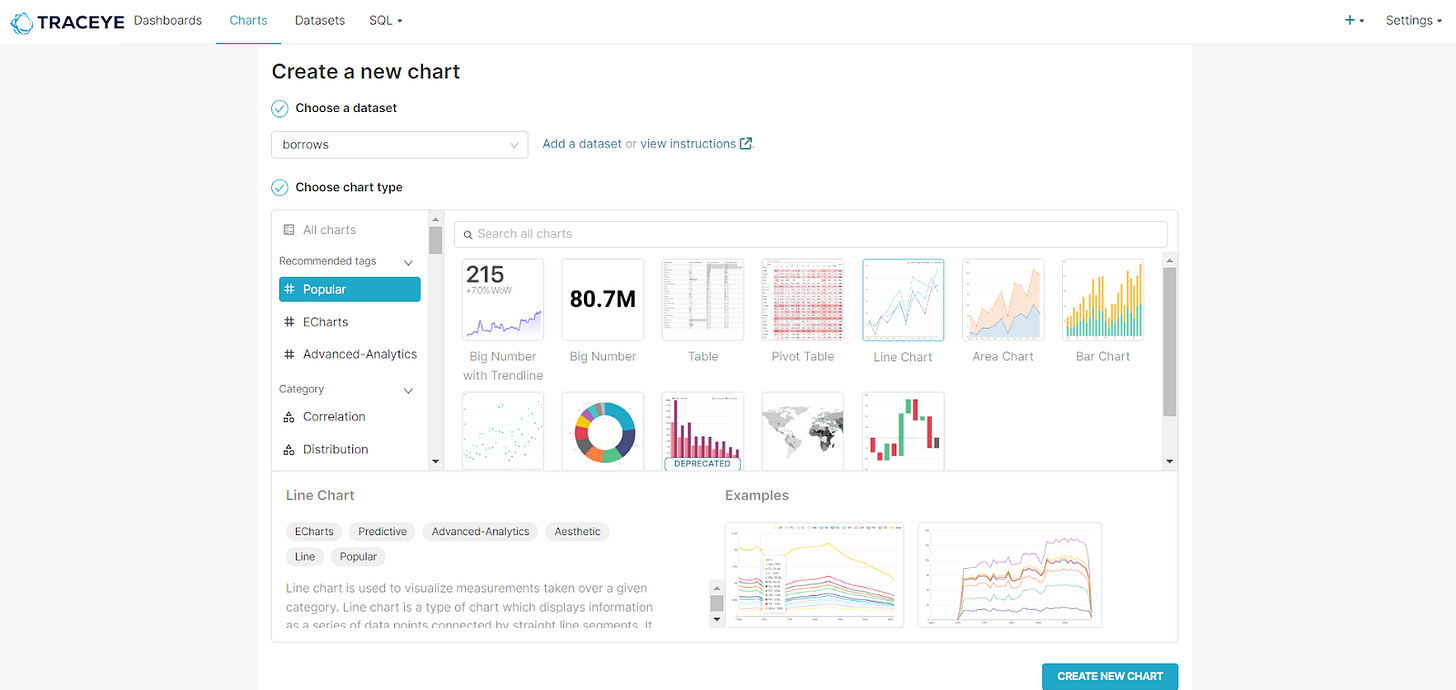The image size is (1456, 690).
Task: Click the Distribution category icon
Action: pyautogui.click(x=289, y=450)
